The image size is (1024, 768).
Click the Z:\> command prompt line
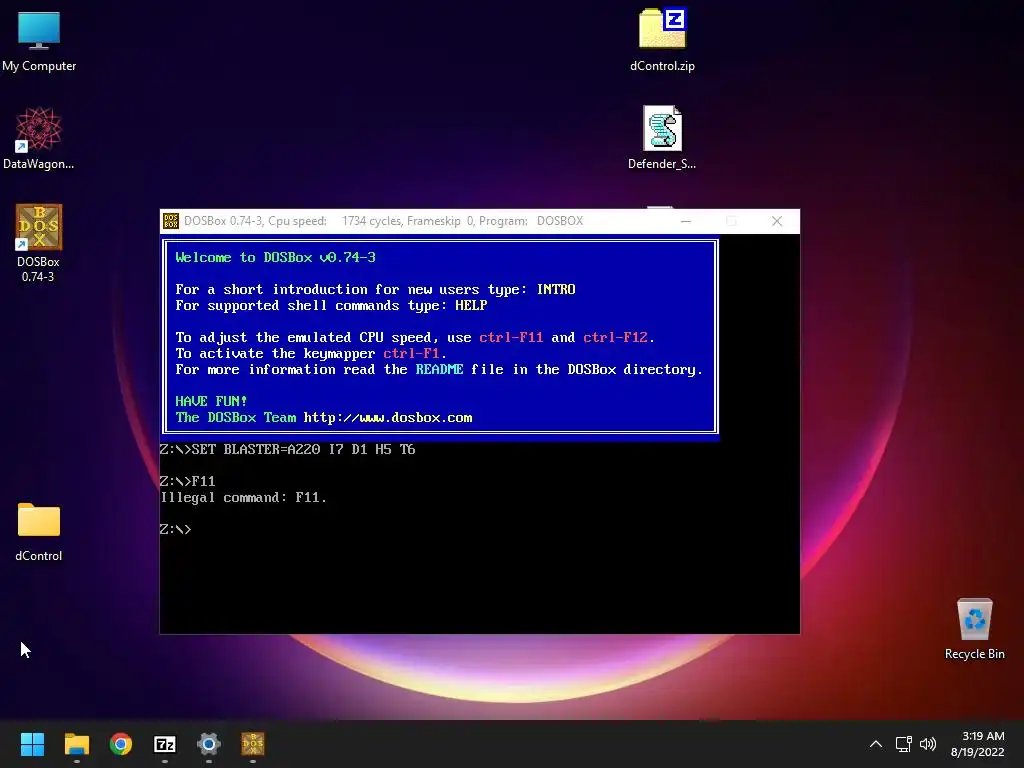[176, 529]
